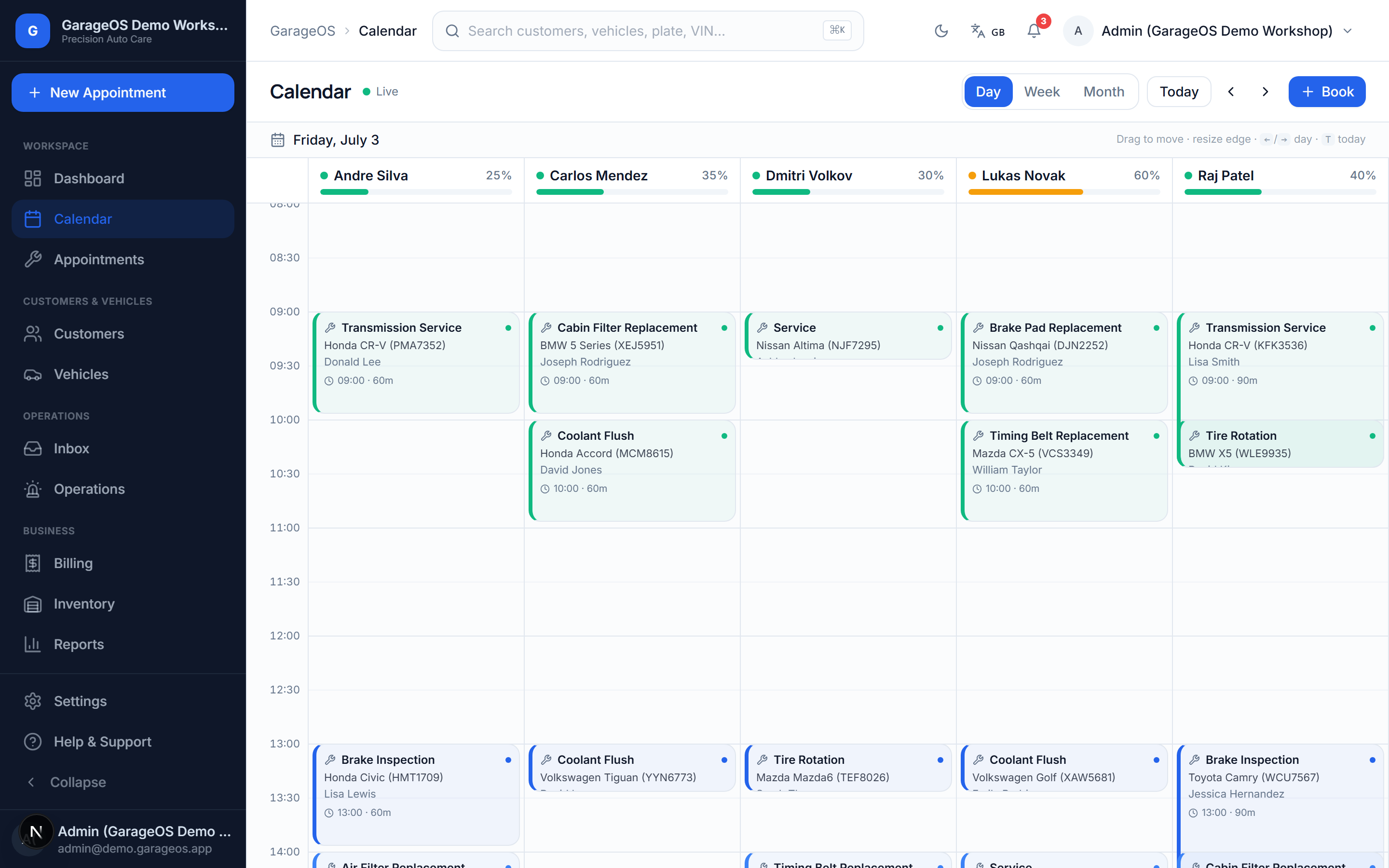The image size is (1389, 868).
Task: Click the Book button
Action: (1327, 92)
